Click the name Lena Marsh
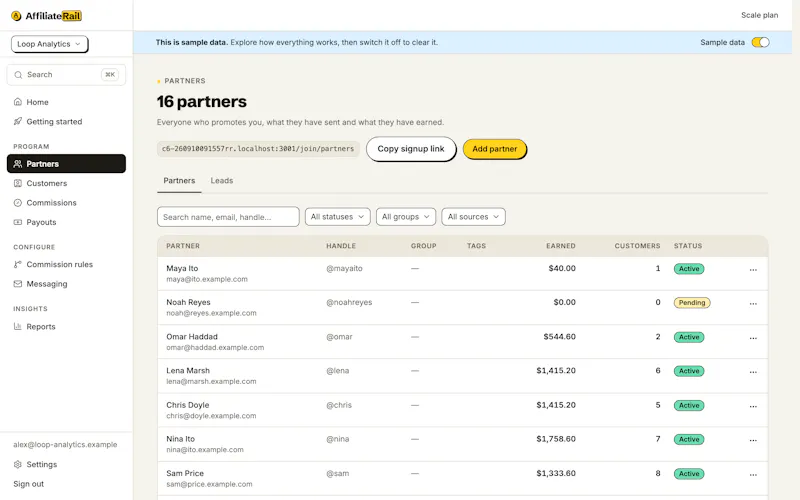The height and width of the screenshot is (500, 800). pos(188,370)
